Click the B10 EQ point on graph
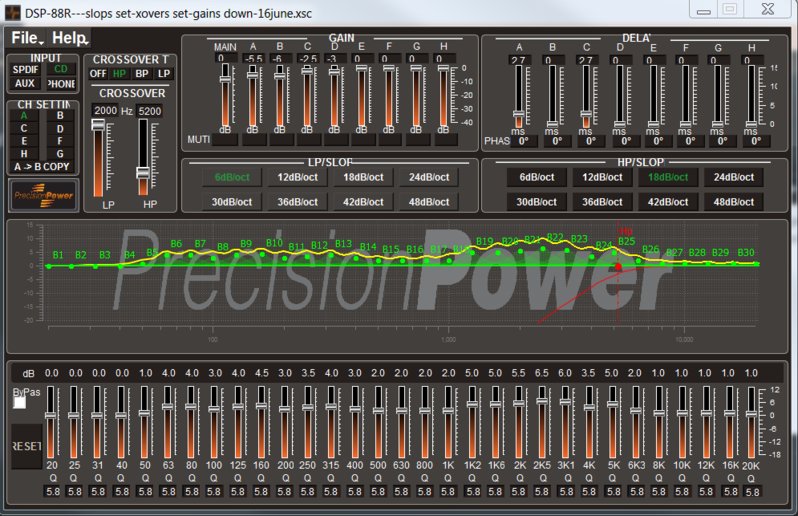Viewport: 798px width, 516px height. [263, 254]
